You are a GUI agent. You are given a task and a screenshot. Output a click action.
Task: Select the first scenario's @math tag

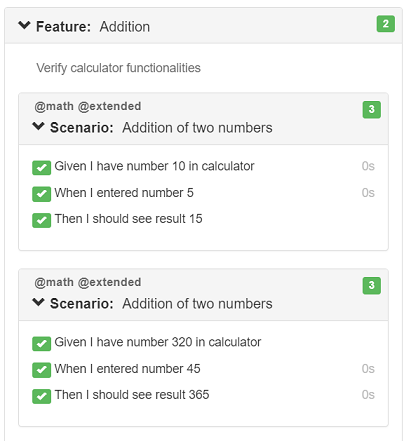coord(54,106)
